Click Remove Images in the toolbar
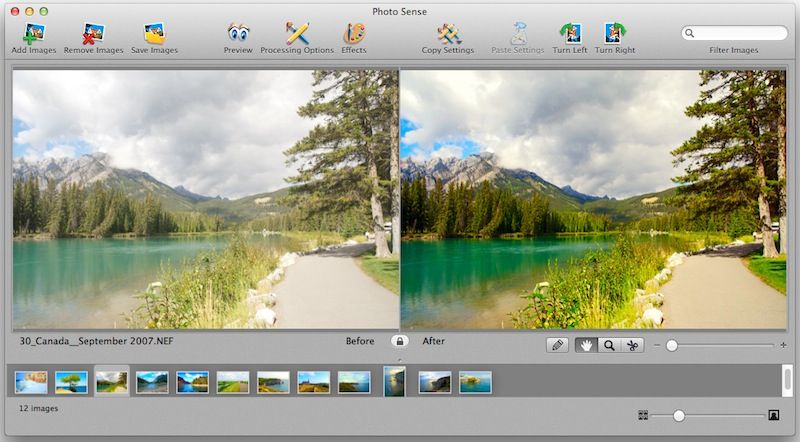Viewport: 800px width, 442px height. [x=94, y=33]
